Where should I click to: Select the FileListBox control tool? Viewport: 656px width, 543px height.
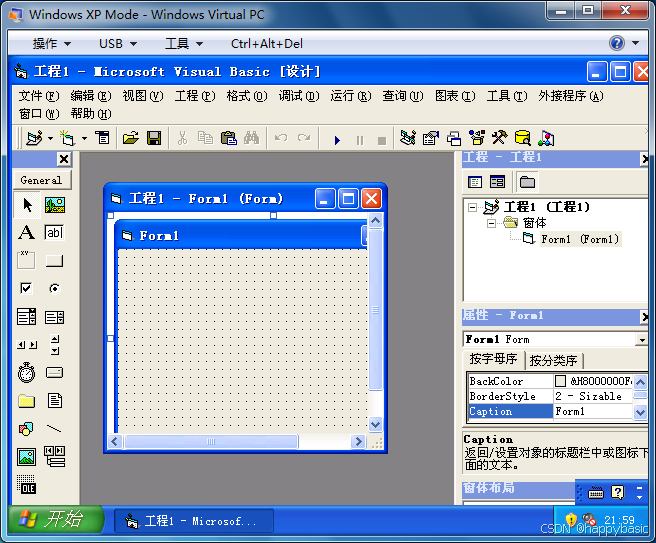pos(54,401)
